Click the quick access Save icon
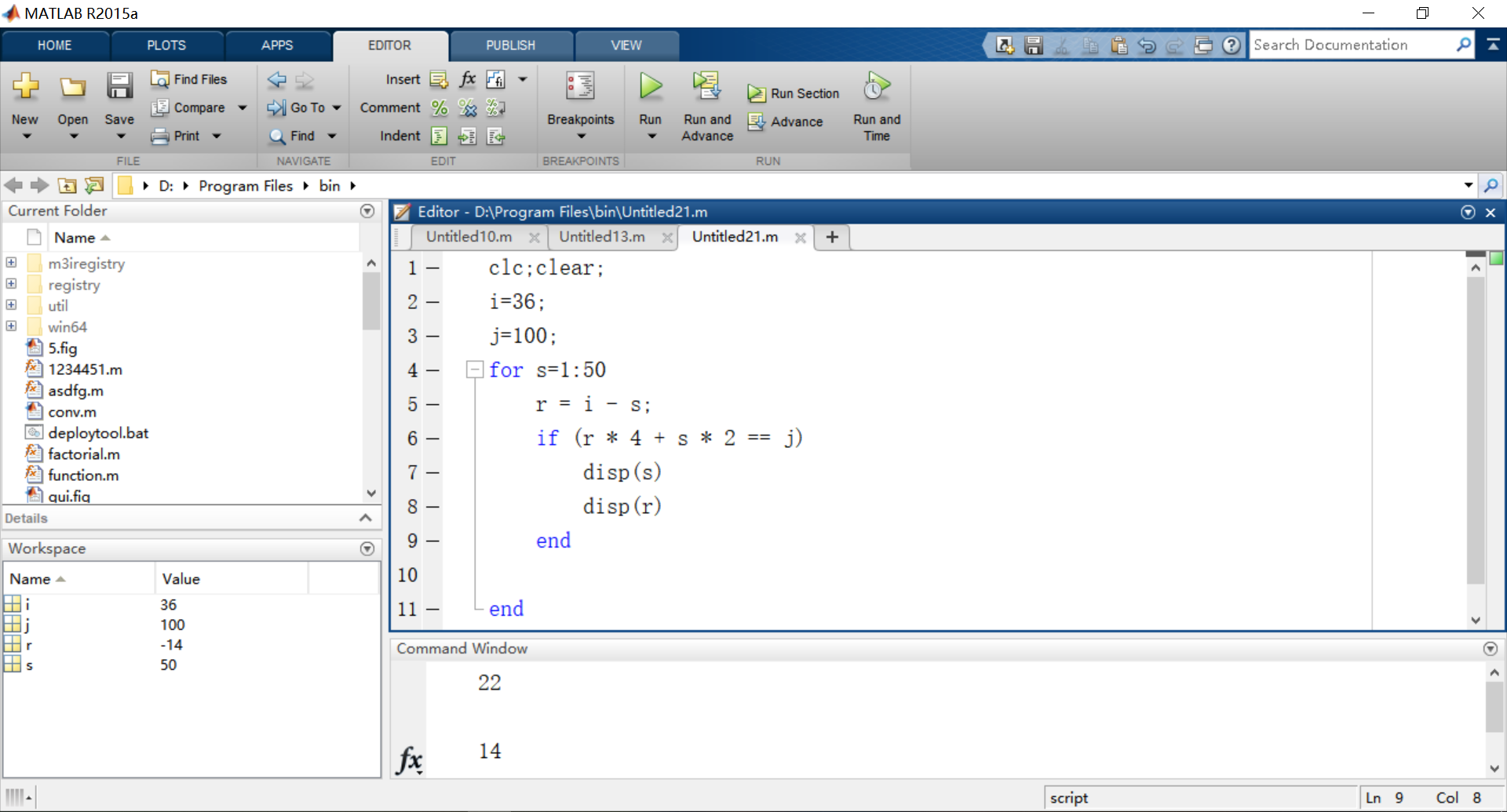This screenshot has height=812, width=1507. (1034, 46)
